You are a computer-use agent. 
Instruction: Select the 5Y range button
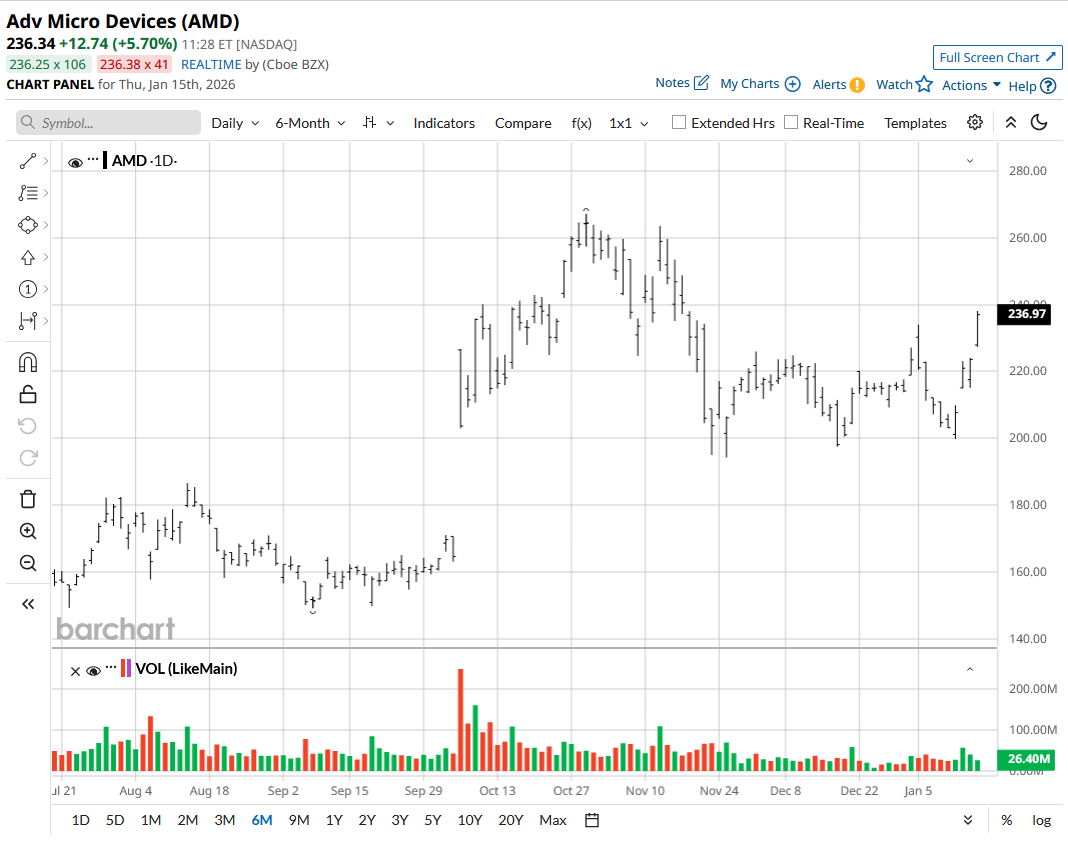pyautogui.click(x=433, y=820)
